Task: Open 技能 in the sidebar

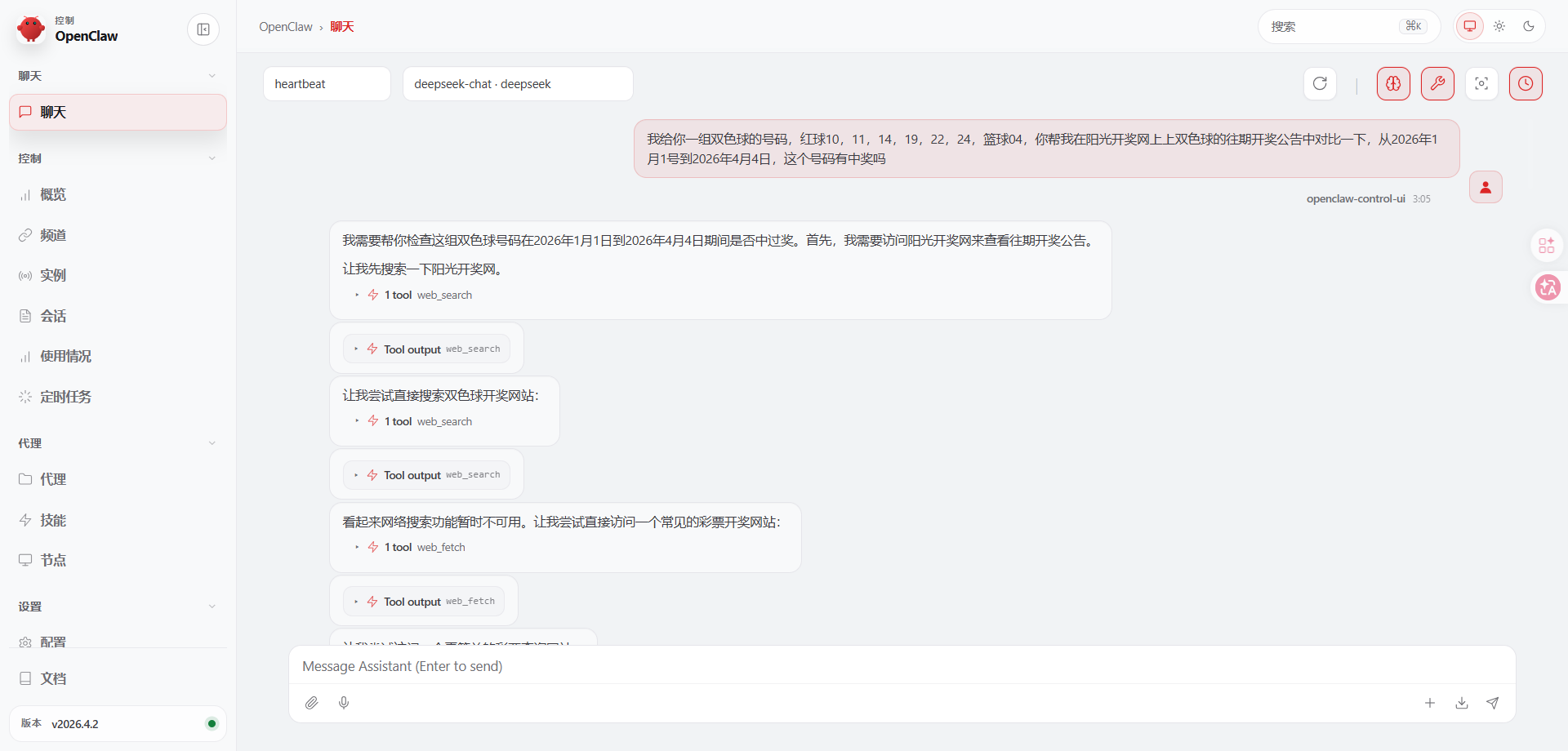Action: [53, 520]
